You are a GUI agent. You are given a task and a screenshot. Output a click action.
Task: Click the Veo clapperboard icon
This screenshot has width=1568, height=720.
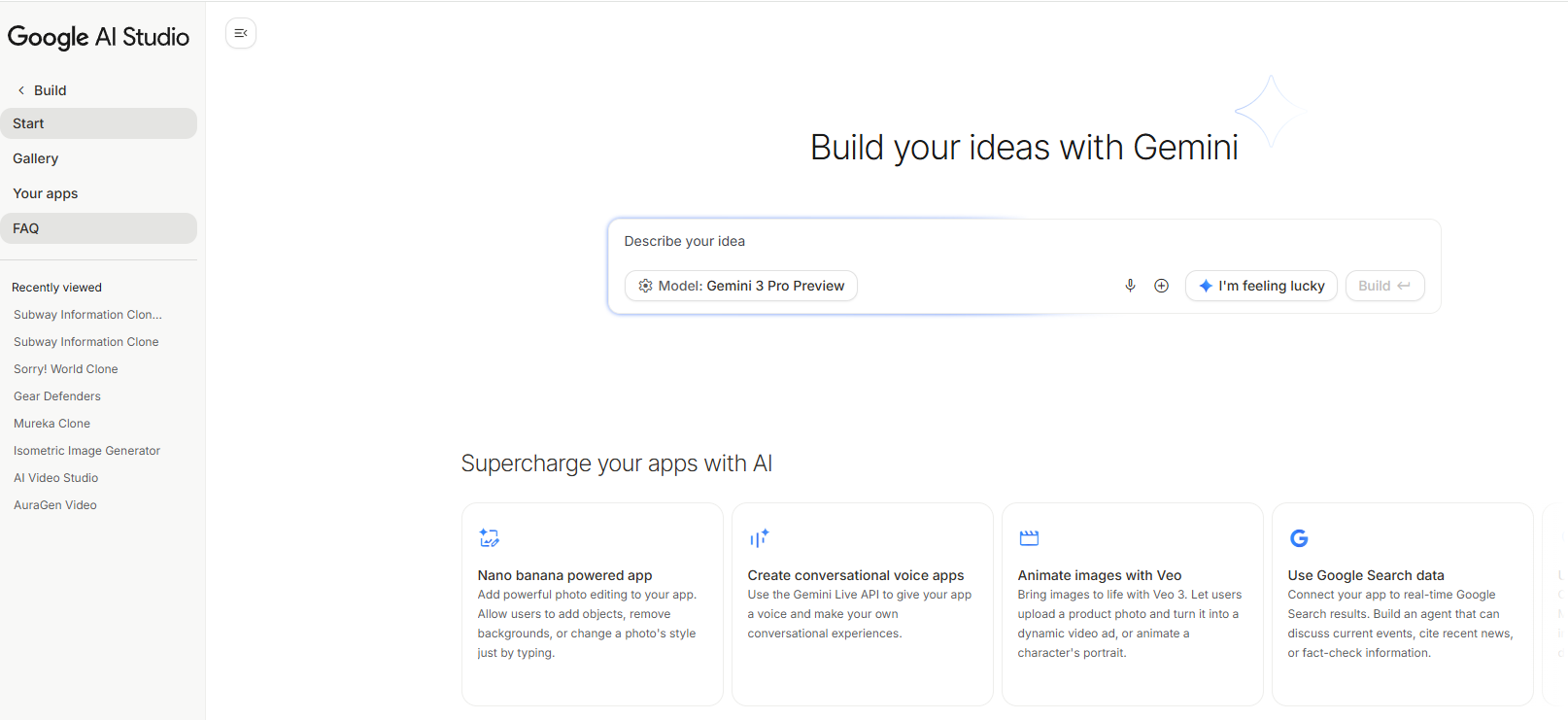tap(1029, 537)
